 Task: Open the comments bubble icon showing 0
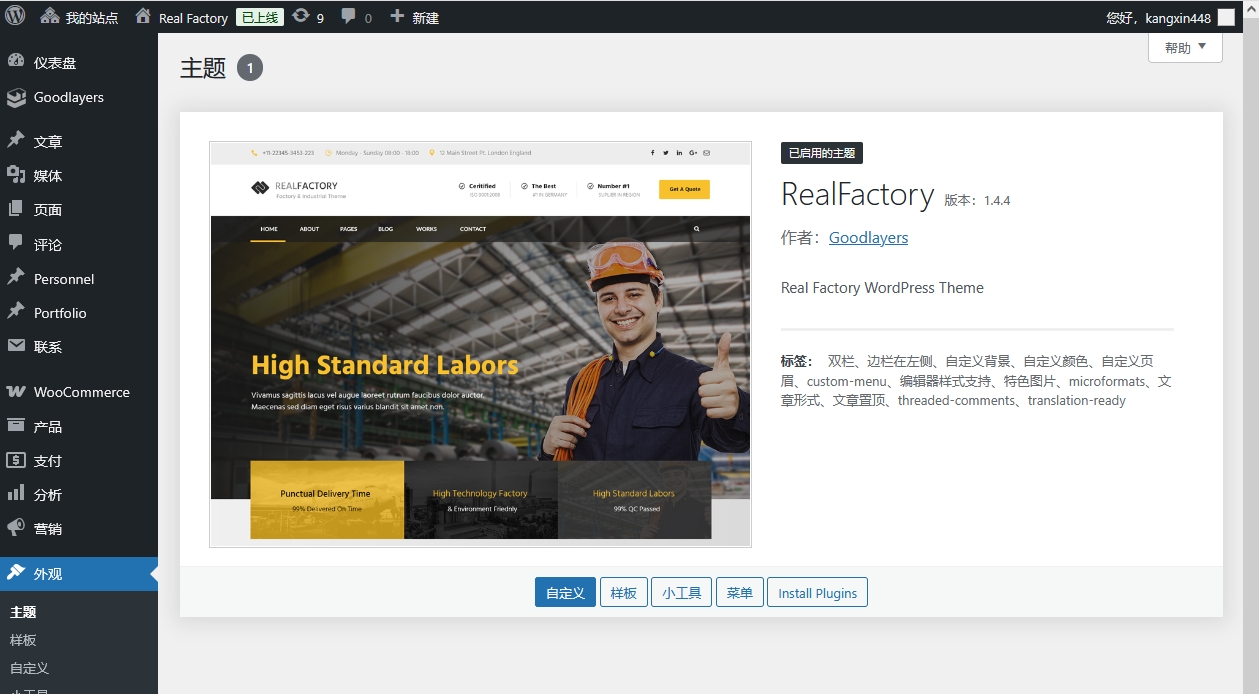[349, 17]
